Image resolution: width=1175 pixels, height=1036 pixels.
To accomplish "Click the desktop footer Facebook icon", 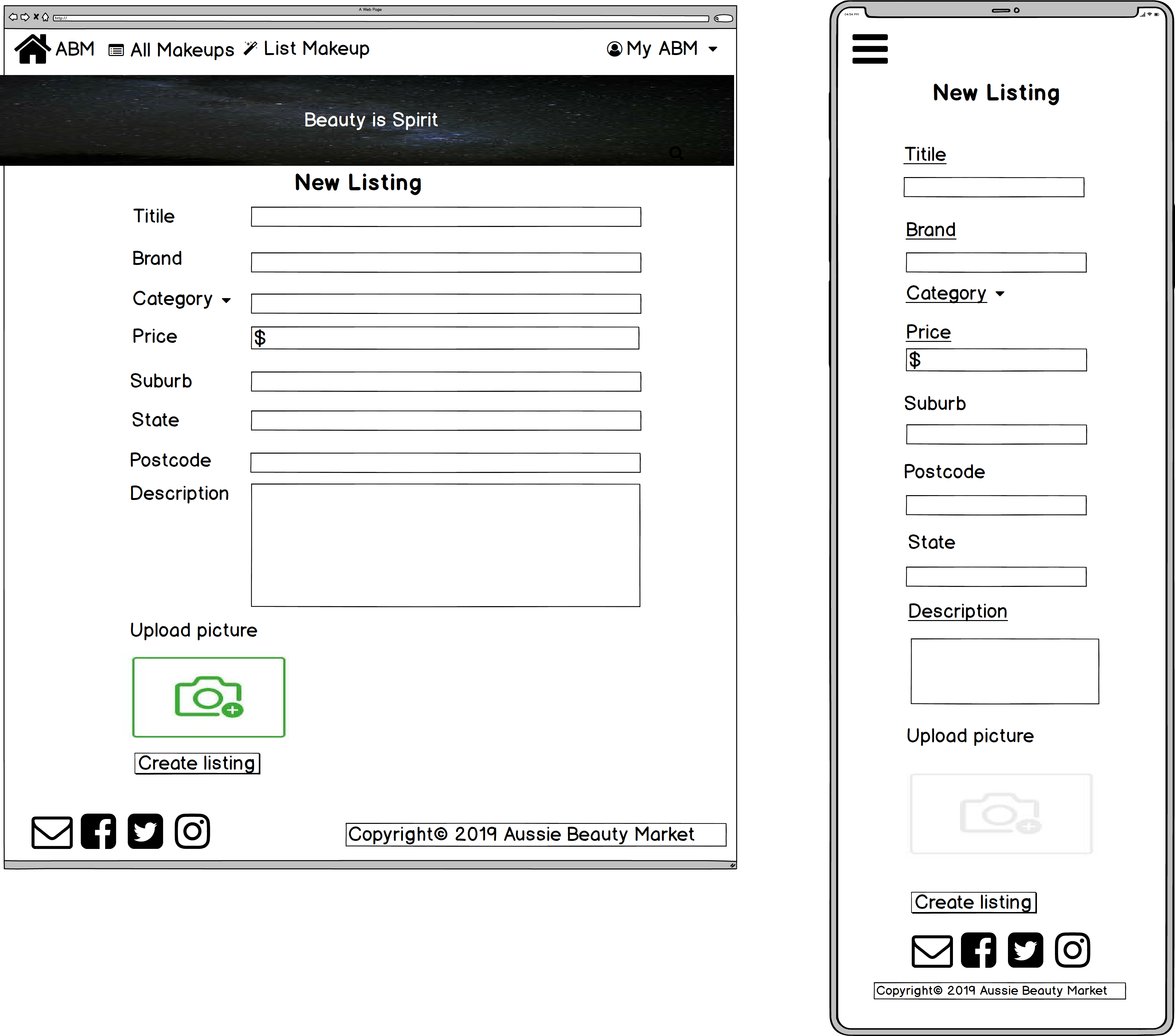I will click(98, 831).
